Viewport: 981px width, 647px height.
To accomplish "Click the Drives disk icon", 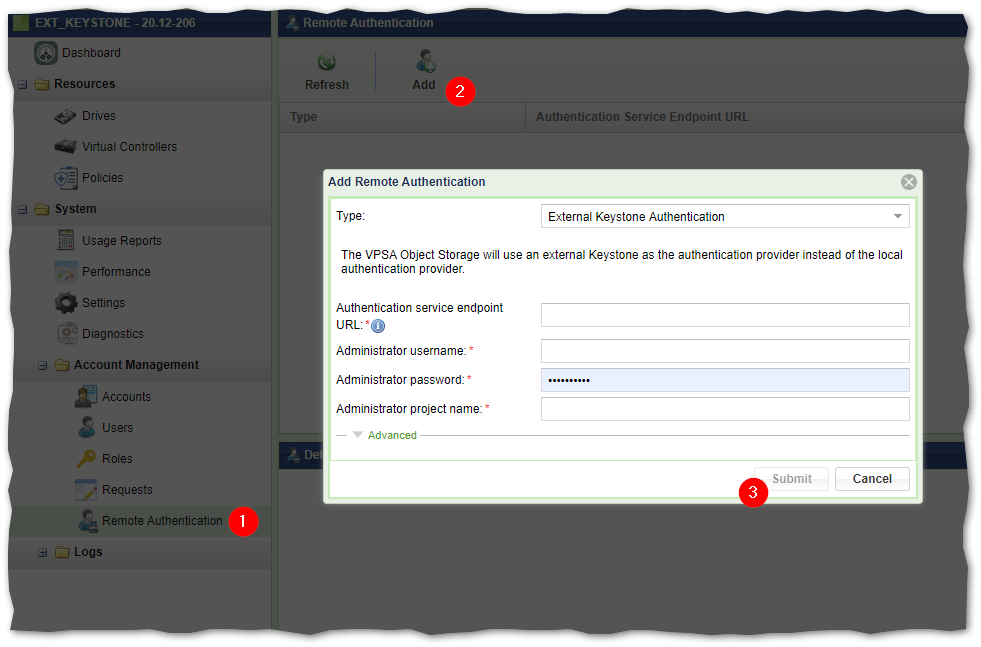I will coord(65,116).
